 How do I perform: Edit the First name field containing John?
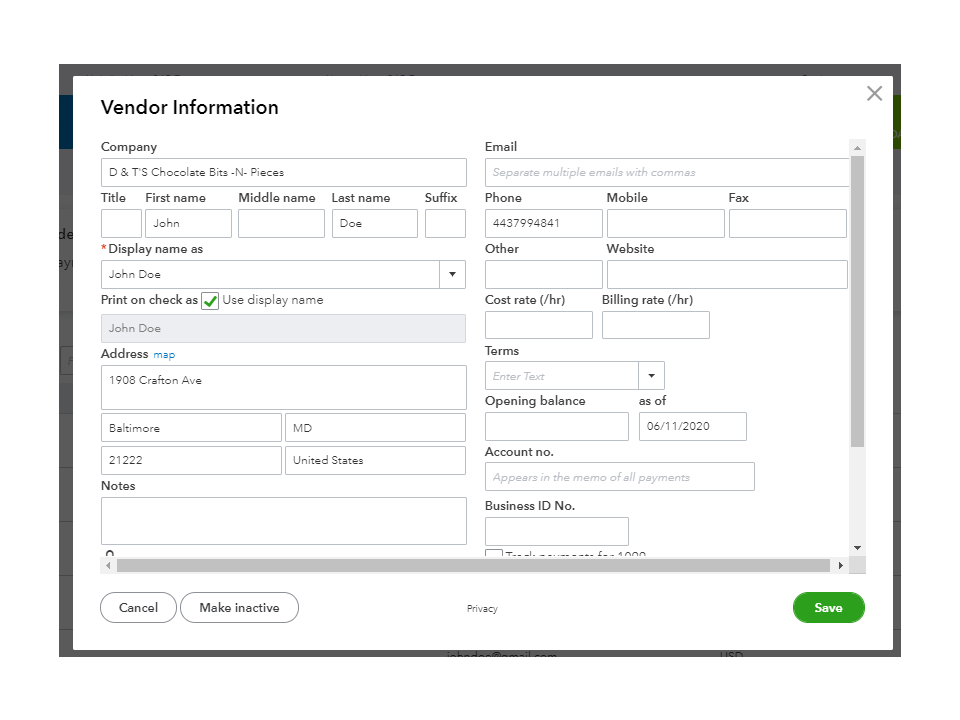tap(189, 223)
